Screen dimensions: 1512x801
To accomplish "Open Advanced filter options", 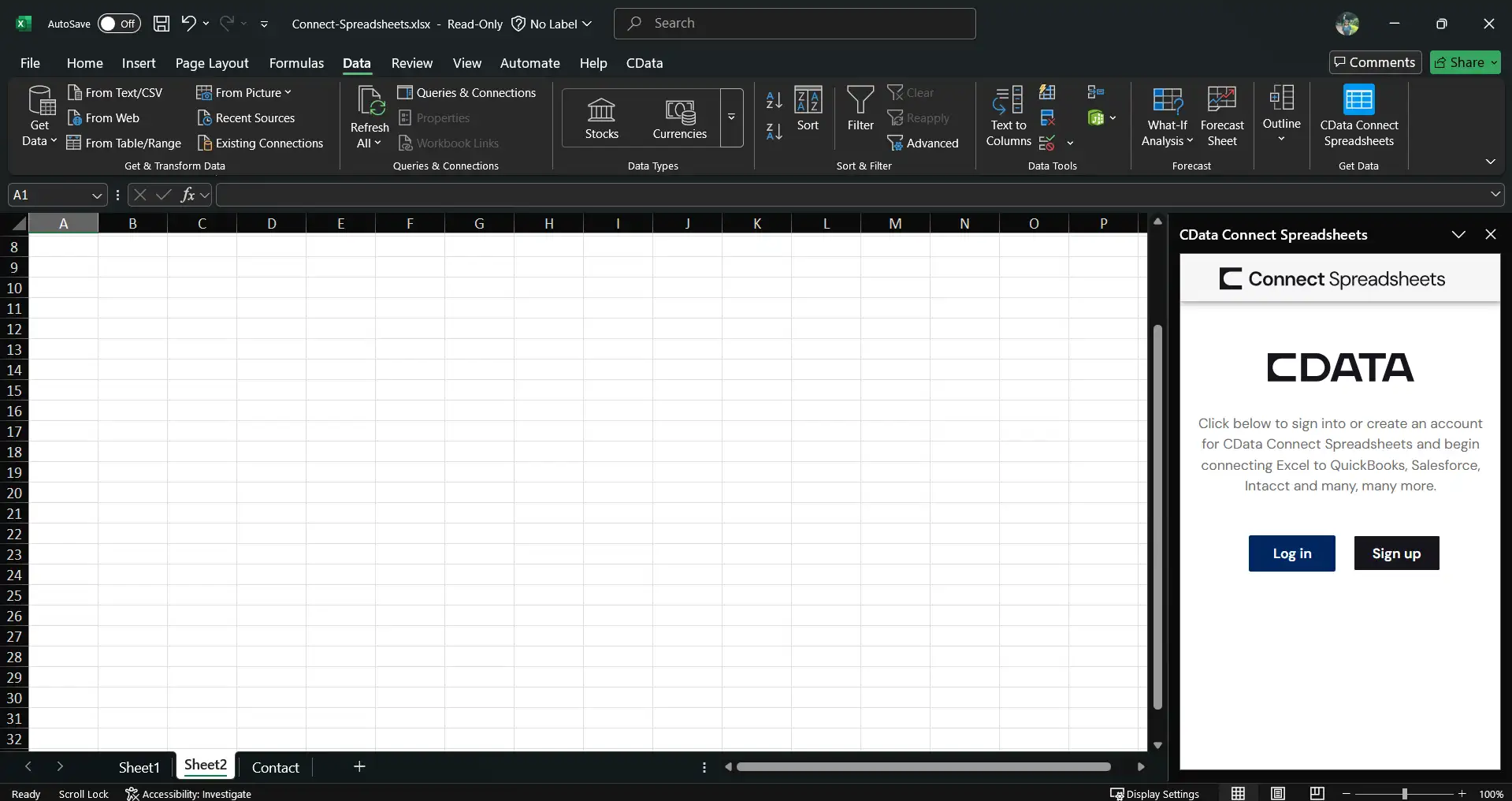I will tap(923, 143).
